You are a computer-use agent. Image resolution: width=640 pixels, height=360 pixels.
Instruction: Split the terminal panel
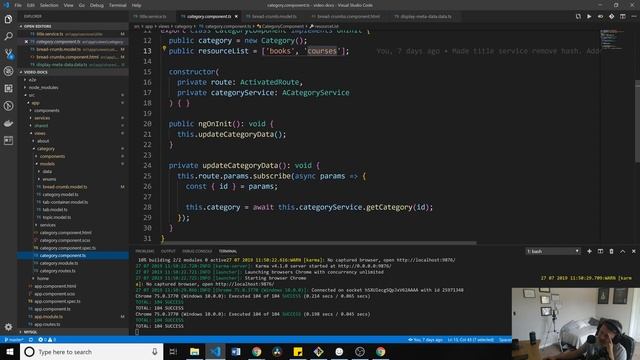coord(600,251)
